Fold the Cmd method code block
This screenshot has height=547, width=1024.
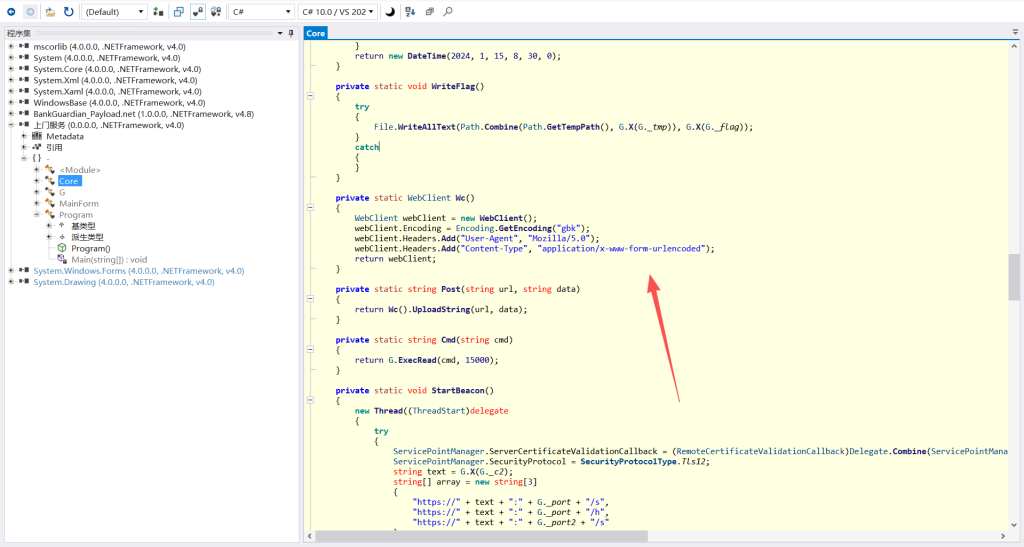tap(311, 350)
